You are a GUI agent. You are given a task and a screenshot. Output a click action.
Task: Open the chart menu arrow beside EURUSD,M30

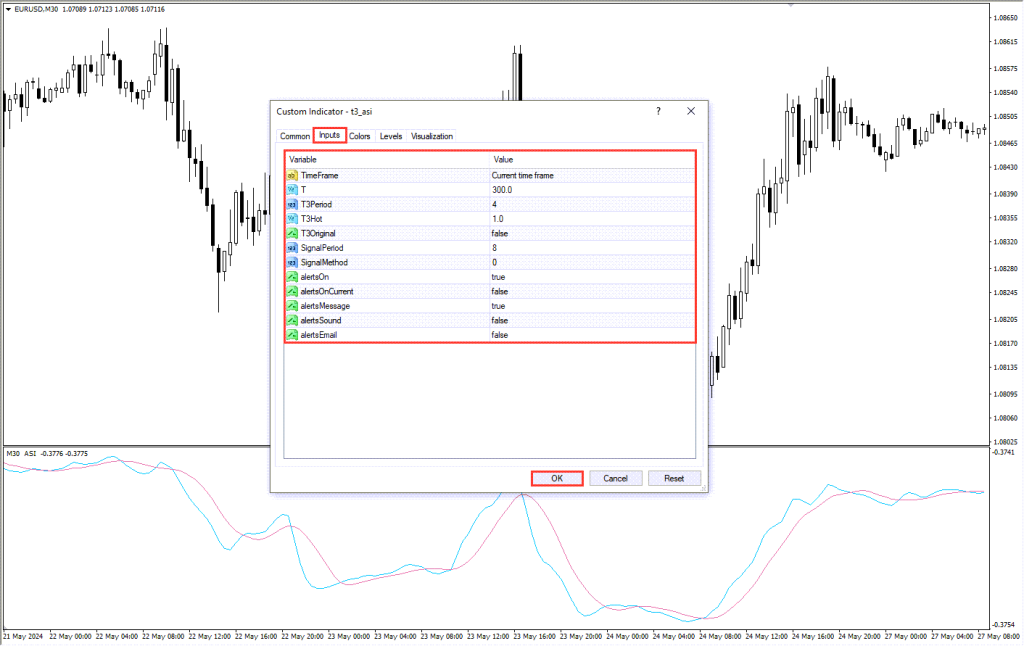(8, 9)
